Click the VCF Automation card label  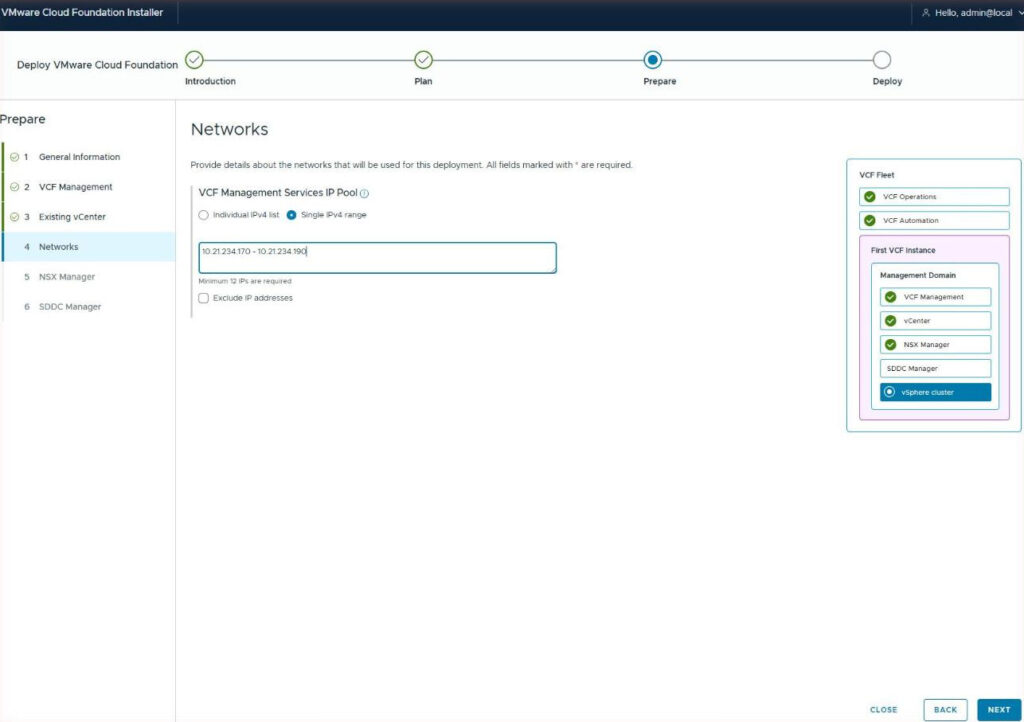click(910, 221)
